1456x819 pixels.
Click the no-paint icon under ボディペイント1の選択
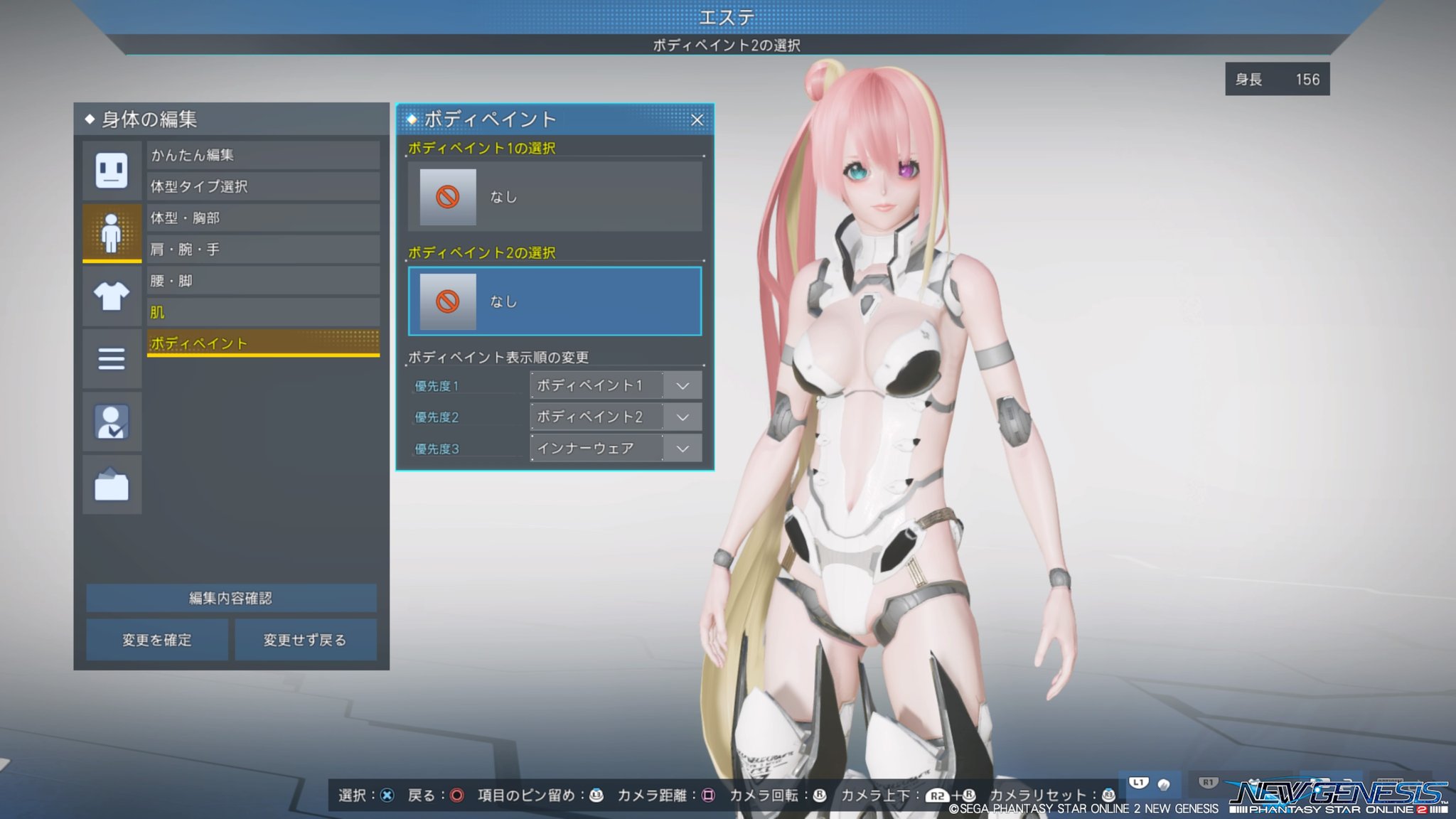tap(447, 197)
